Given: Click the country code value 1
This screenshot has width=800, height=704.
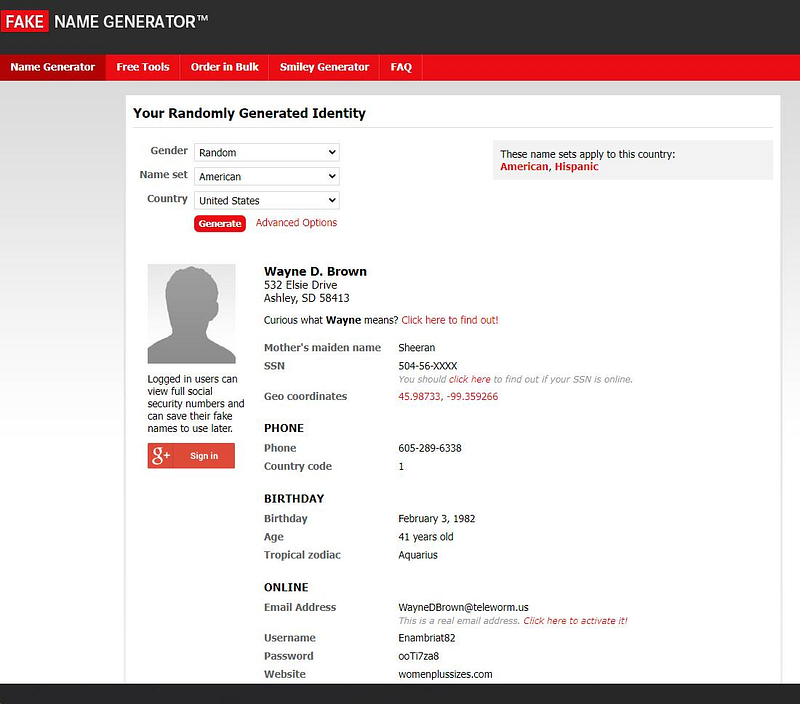Looking at the screenshot, I should click(x=401, y=466).
